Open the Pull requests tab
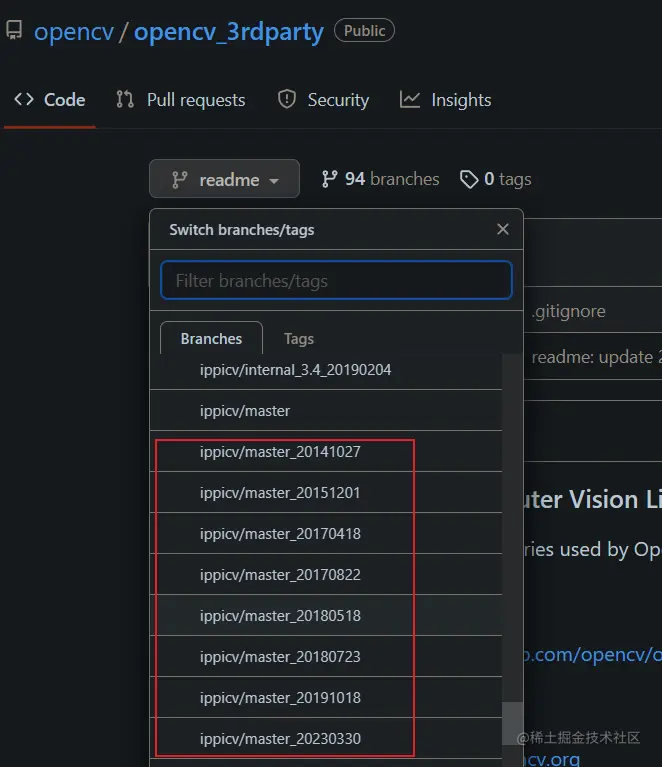This screenshot has width=662, height=767. coord(181,100)
